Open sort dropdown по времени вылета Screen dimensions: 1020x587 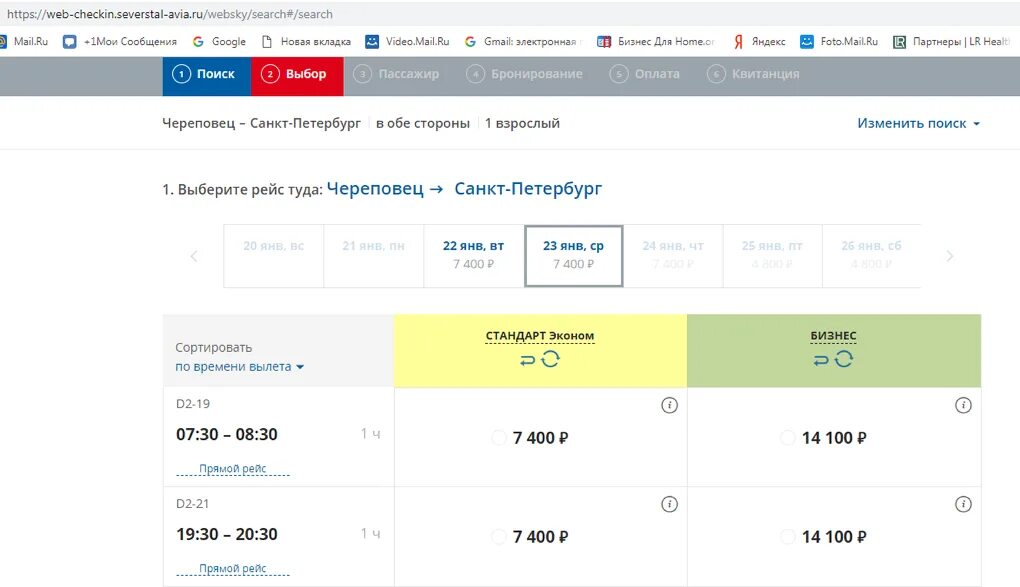pos(239,367)
